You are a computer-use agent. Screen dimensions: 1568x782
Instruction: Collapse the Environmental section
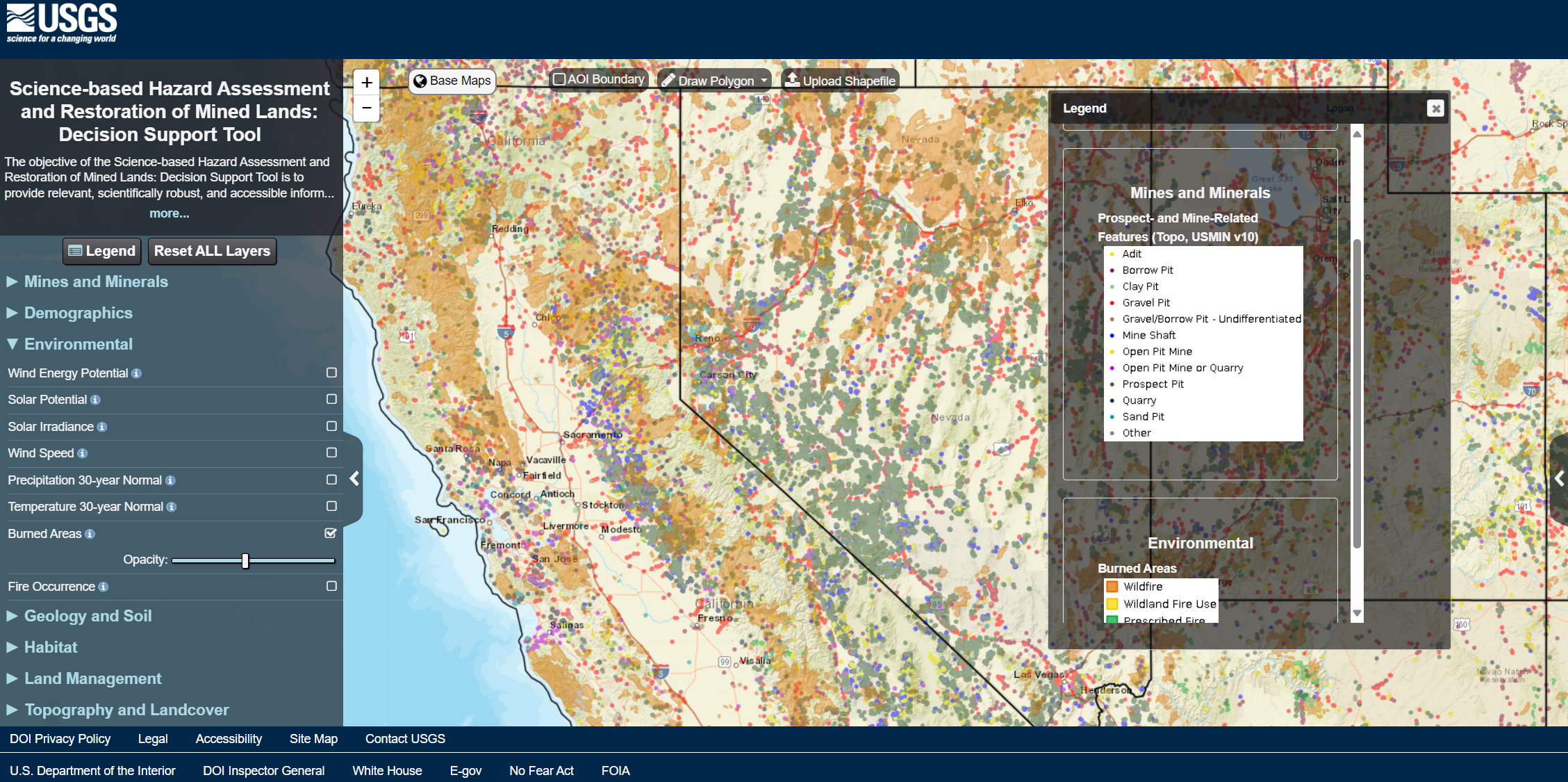78,344
